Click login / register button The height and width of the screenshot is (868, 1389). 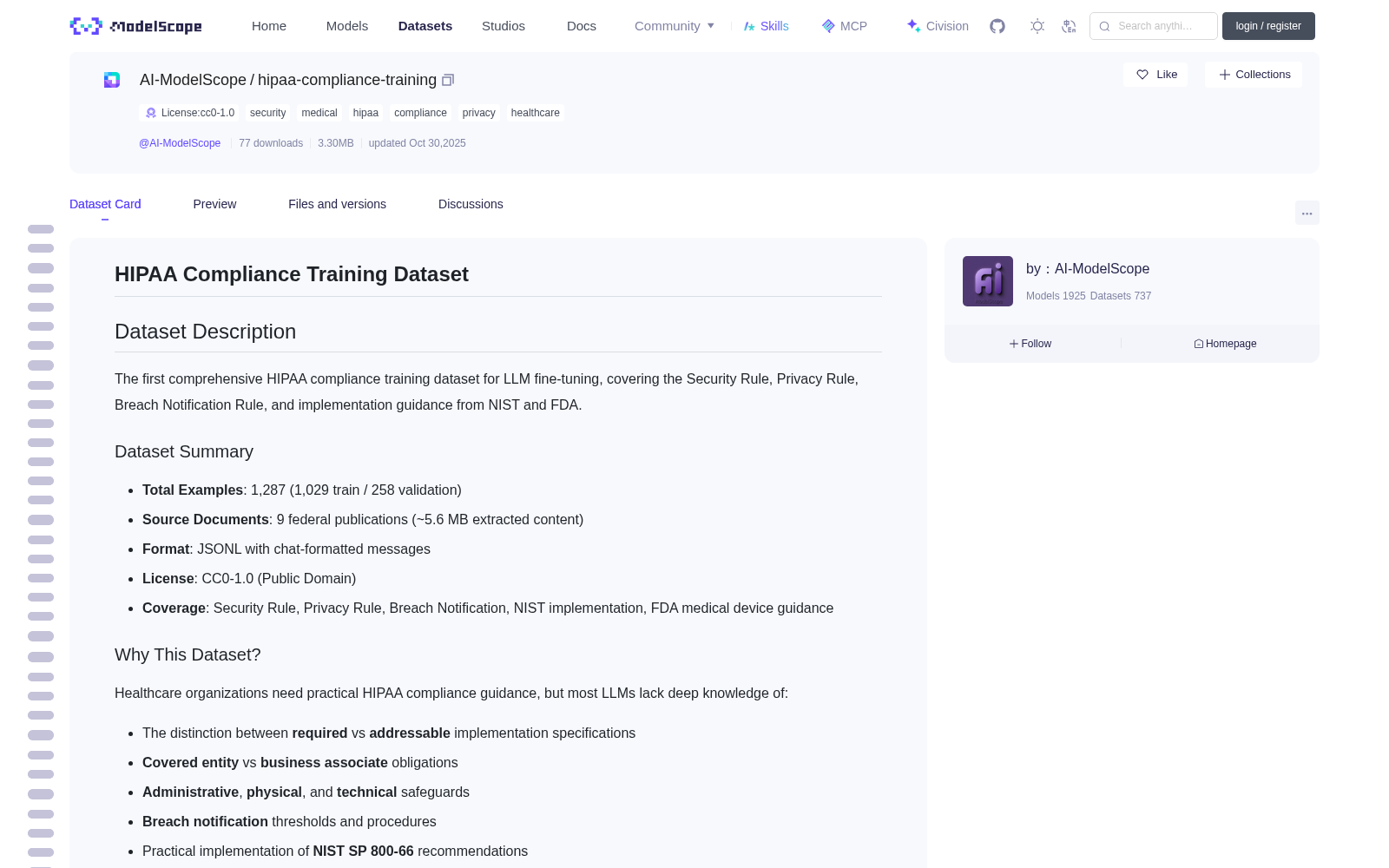(1268, 26)
